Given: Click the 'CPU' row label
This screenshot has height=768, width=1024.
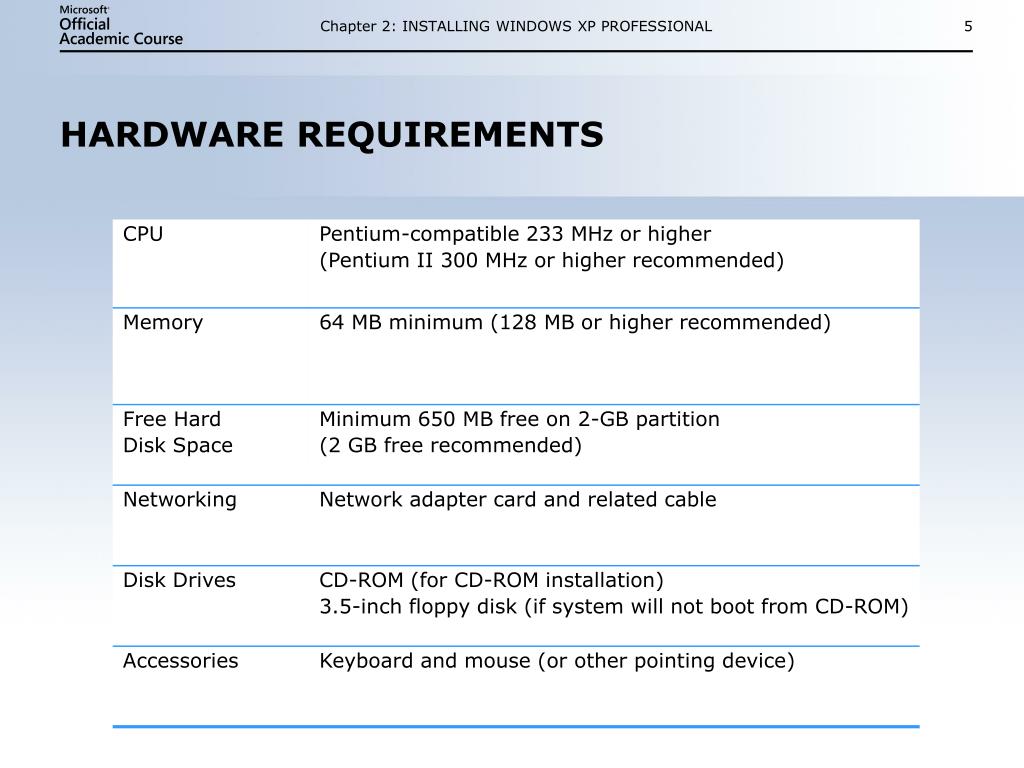Looking at the screenshot, I should coord(143,234).
